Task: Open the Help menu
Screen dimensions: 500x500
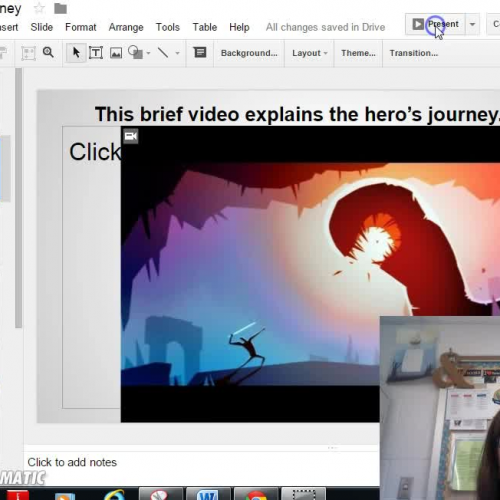Action: pyautogui.click(x=239, y=27)
